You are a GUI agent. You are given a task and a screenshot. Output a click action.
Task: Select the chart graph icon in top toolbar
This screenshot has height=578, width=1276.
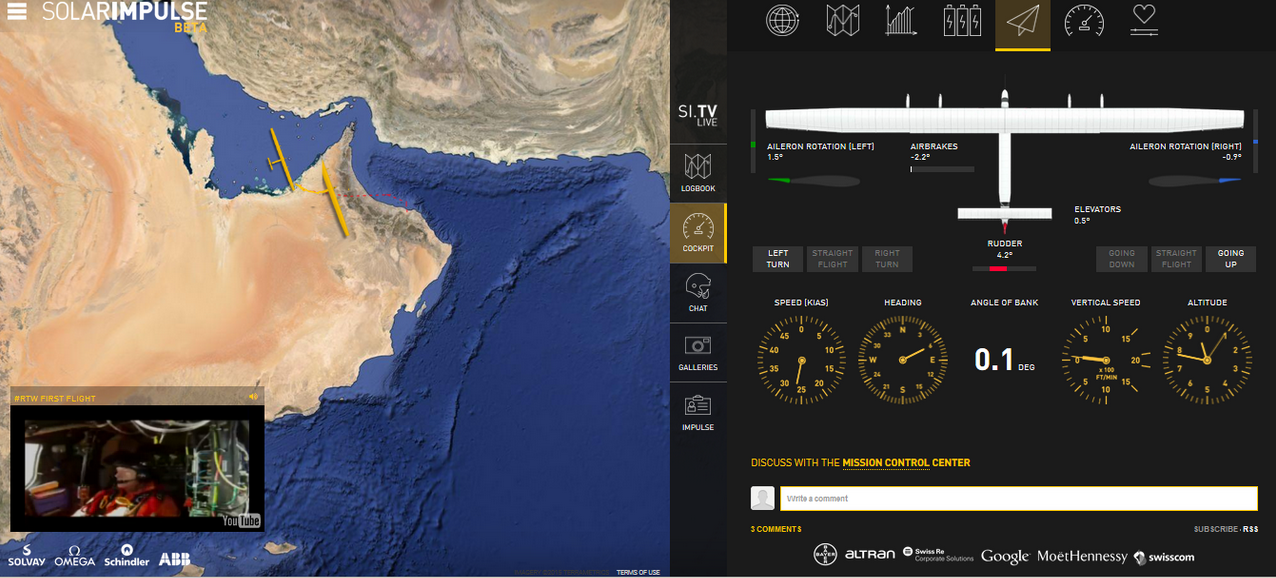[901, 21]
